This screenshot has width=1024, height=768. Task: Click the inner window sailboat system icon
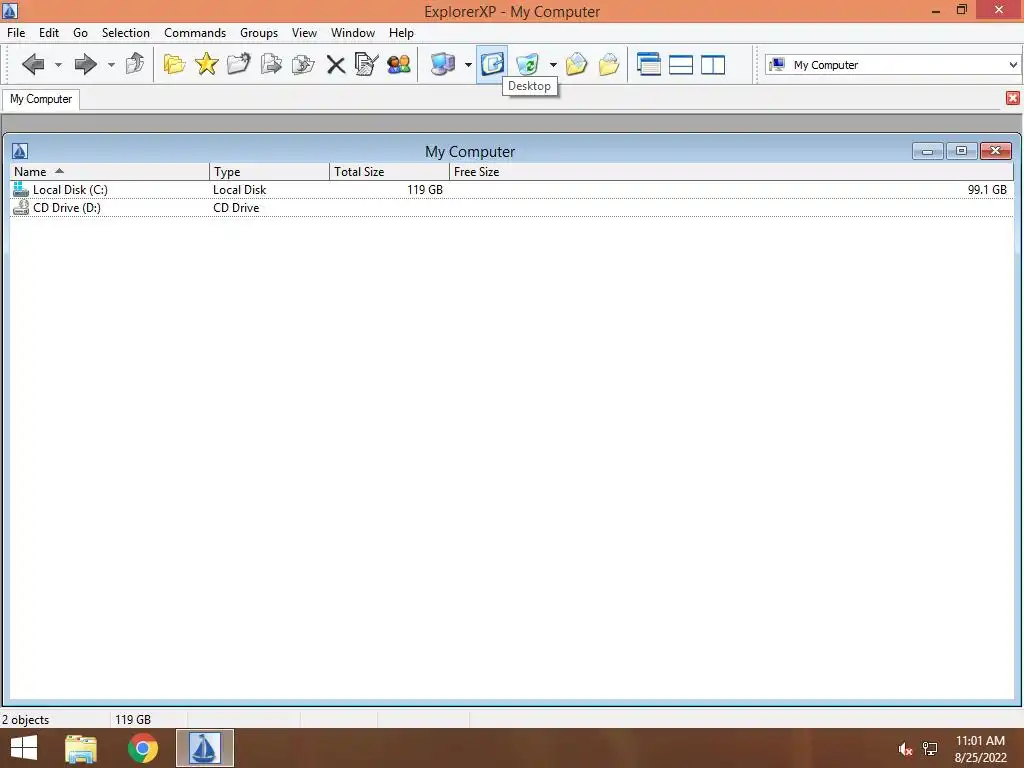point(20,152)
